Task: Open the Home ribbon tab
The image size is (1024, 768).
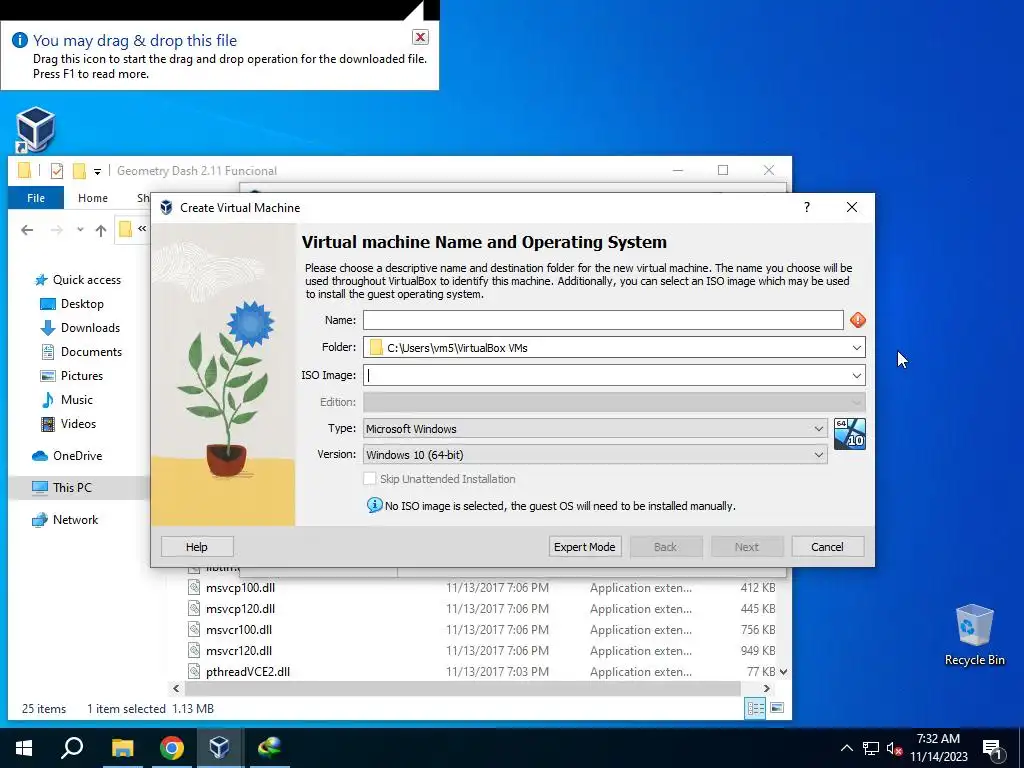Action: [x=93, y=198]
